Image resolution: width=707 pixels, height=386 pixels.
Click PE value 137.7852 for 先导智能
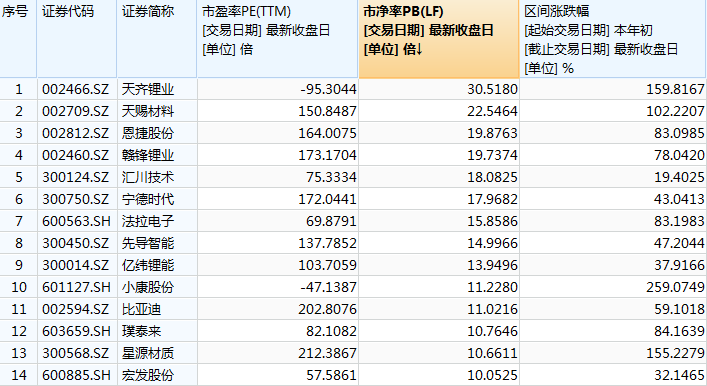point(327,244)
